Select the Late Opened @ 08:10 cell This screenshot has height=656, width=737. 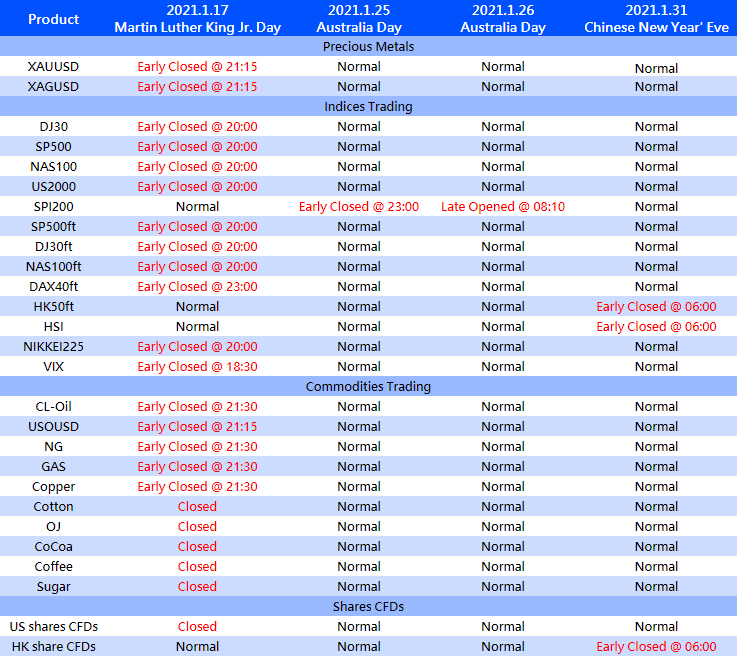pyautogui.click(x=503, y=207)
